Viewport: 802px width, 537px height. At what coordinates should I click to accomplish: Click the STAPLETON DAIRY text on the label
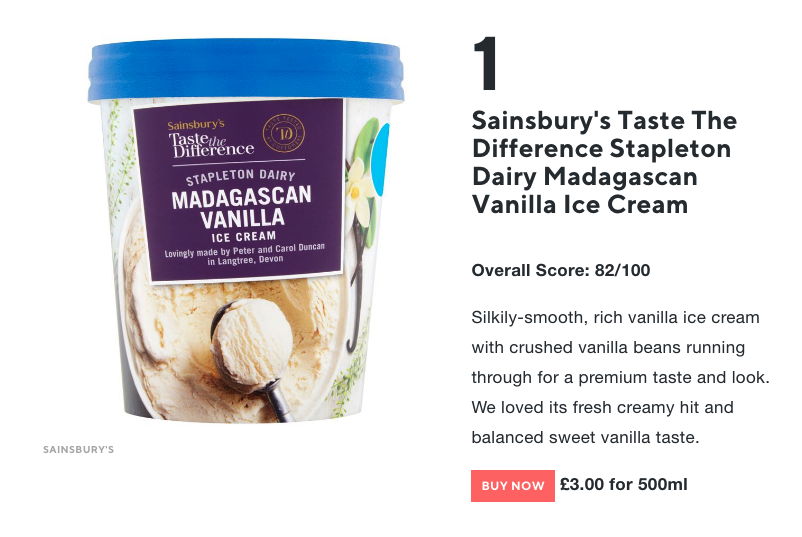[240, 176]
